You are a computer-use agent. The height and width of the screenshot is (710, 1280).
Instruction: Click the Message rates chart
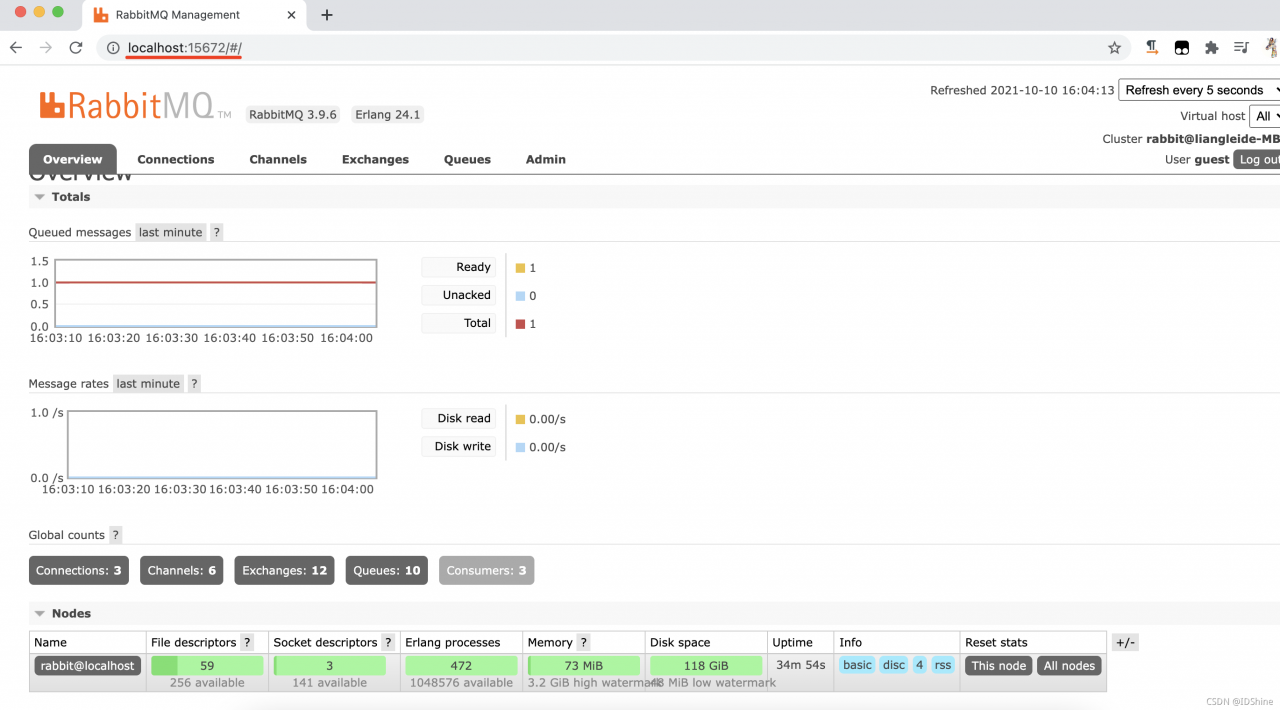click(222, 444)
